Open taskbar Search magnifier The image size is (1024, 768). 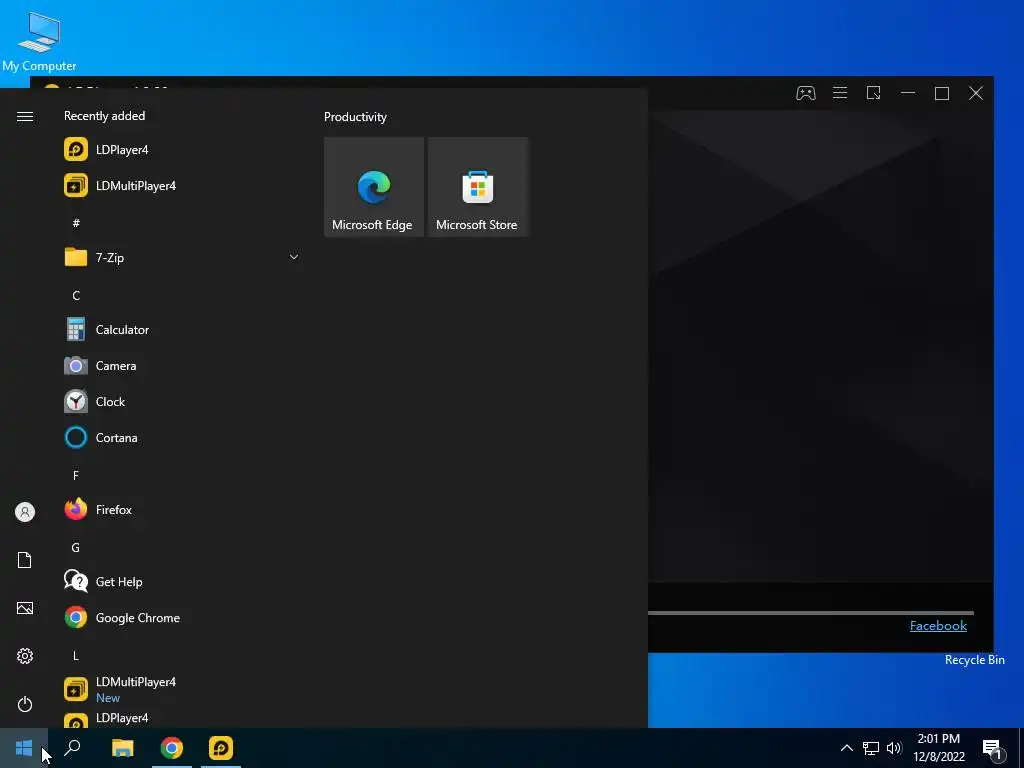(x=72, y=748)
